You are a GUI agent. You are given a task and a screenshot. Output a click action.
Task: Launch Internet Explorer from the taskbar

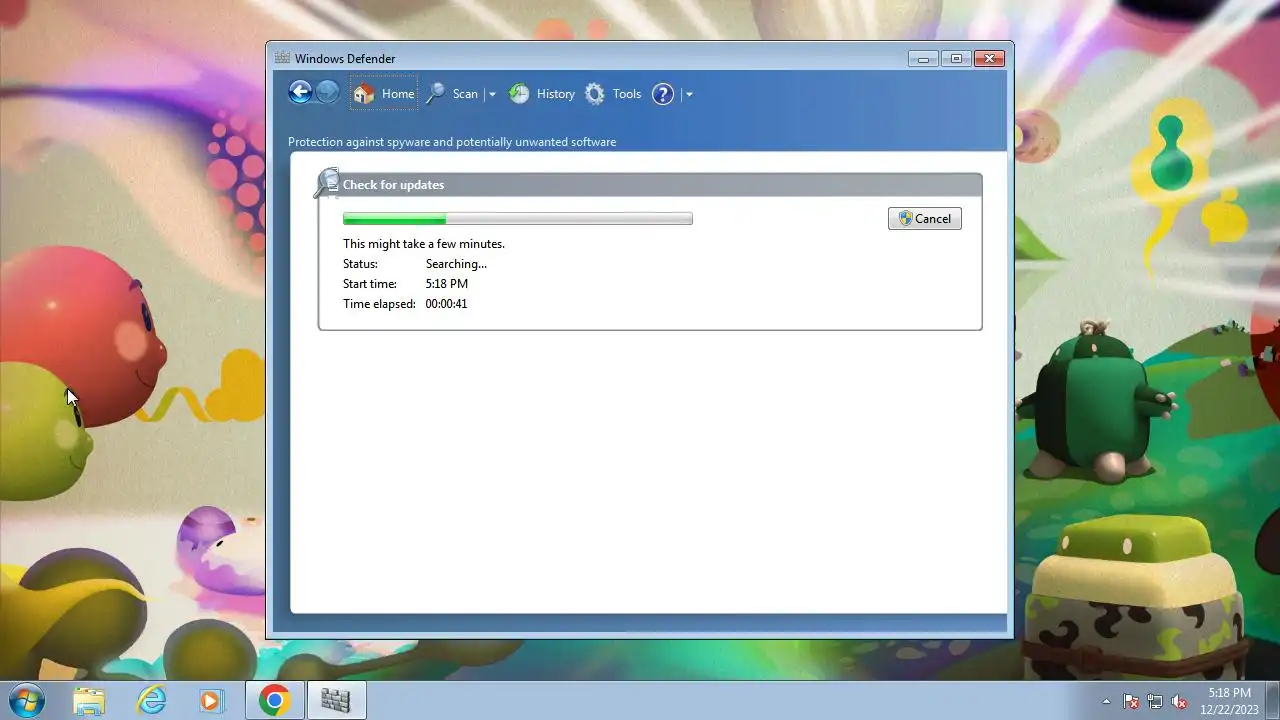151,701
